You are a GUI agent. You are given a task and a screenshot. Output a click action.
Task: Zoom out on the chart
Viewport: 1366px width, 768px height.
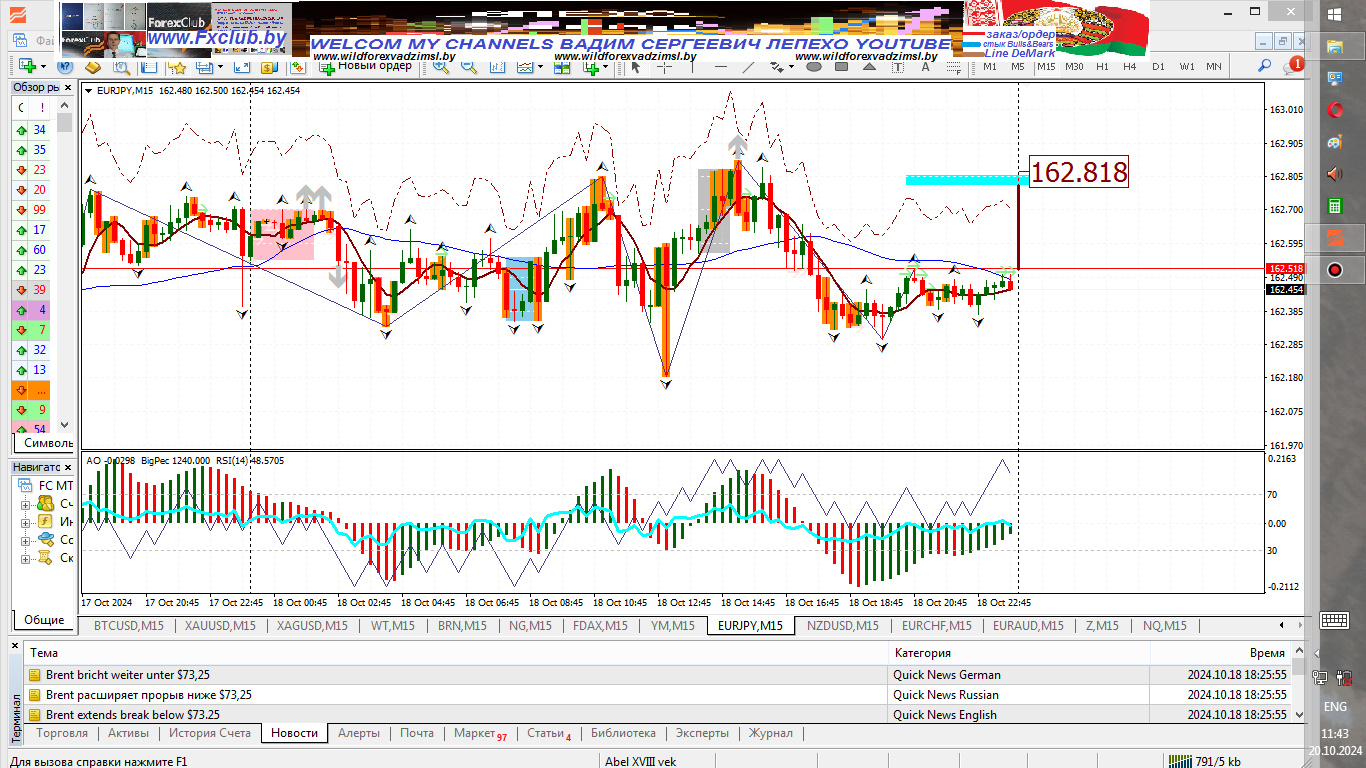468,67
